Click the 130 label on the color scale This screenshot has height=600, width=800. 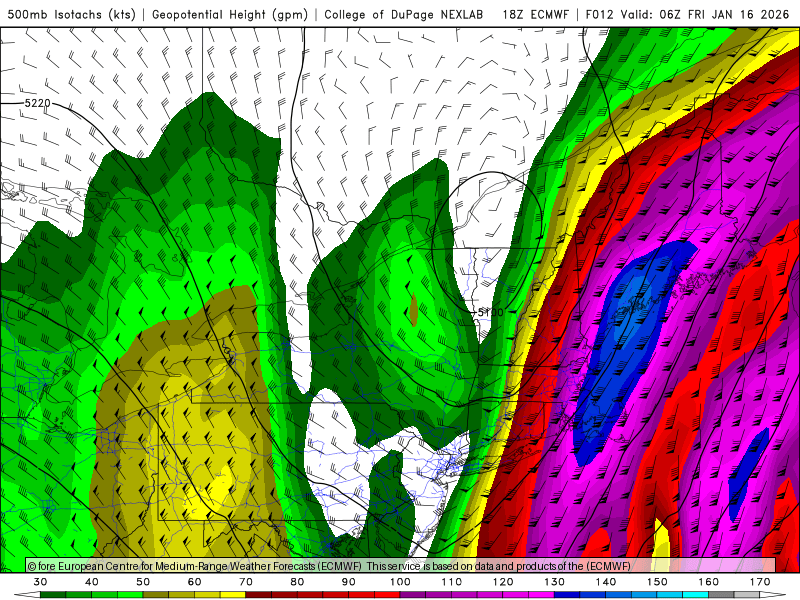[555, 582]
